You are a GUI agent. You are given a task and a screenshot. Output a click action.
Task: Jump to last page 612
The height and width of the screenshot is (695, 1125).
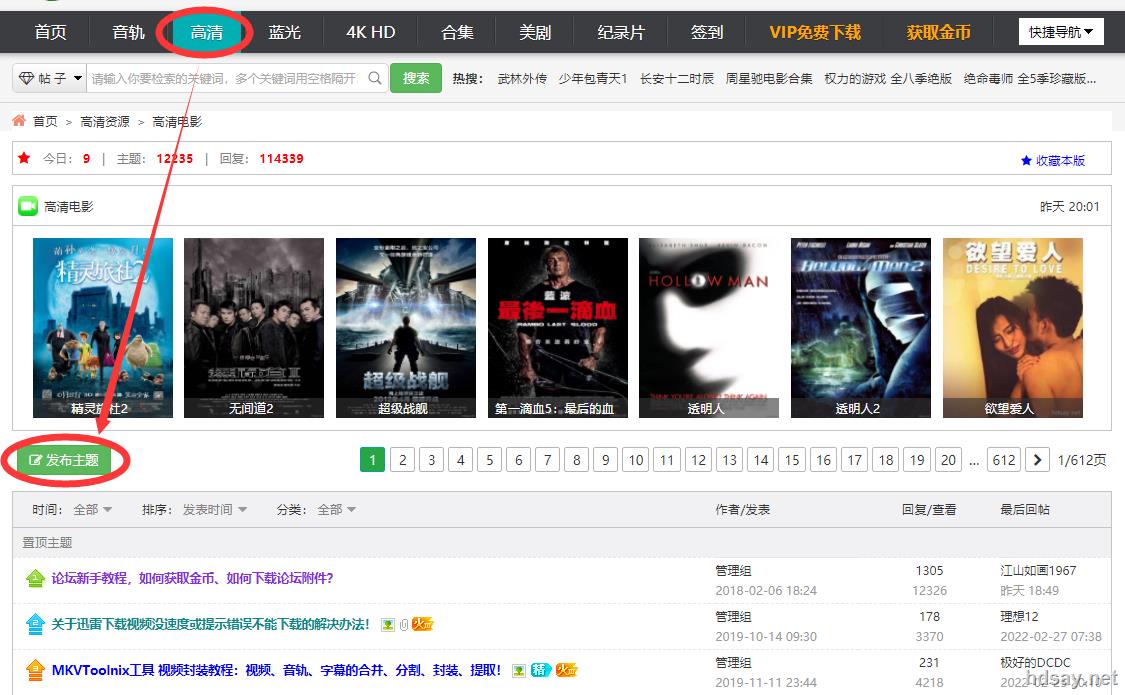[1004, 460]
